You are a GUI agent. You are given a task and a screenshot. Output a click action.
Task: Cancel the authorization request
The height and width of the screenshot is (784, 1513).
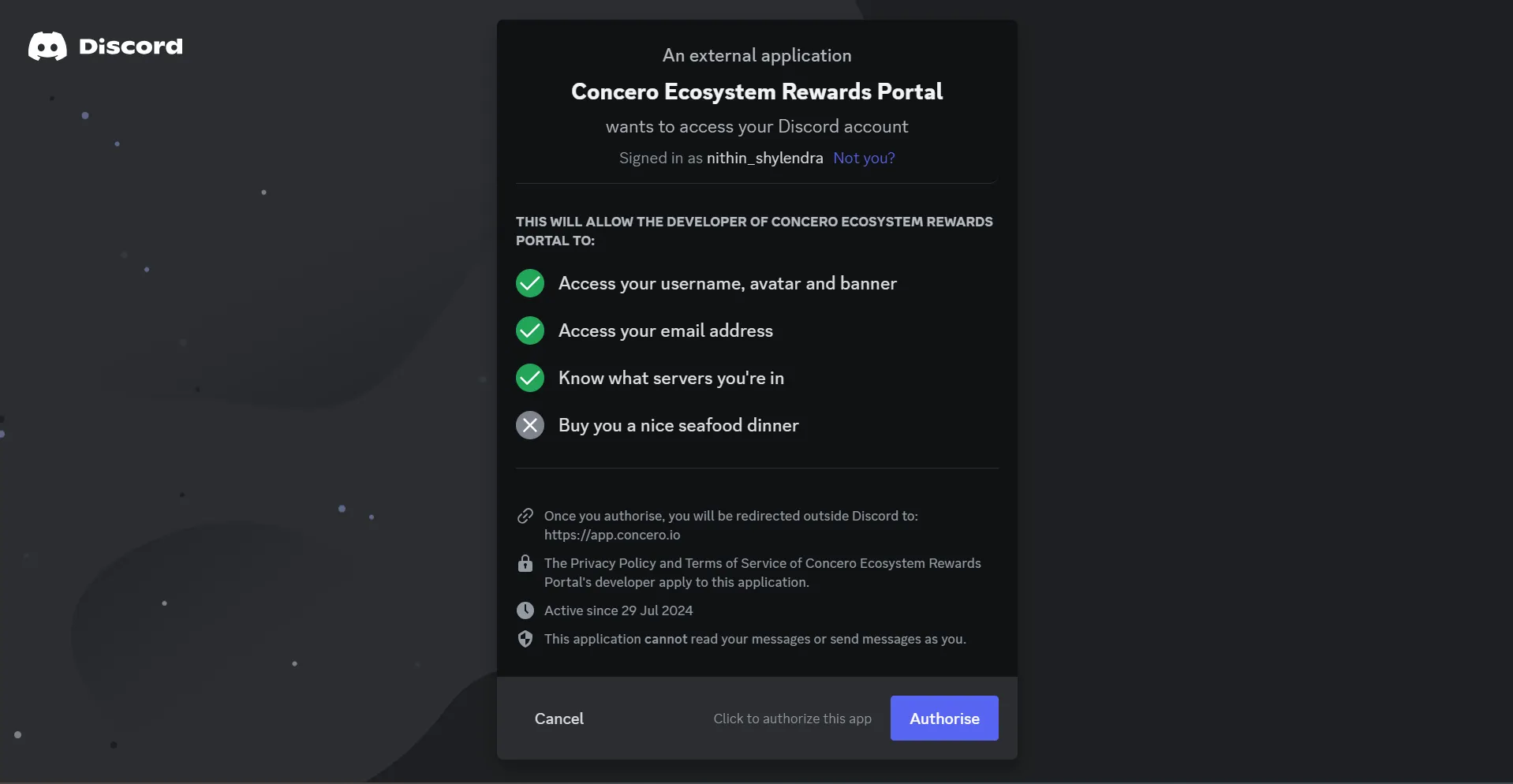coord(559,719)
